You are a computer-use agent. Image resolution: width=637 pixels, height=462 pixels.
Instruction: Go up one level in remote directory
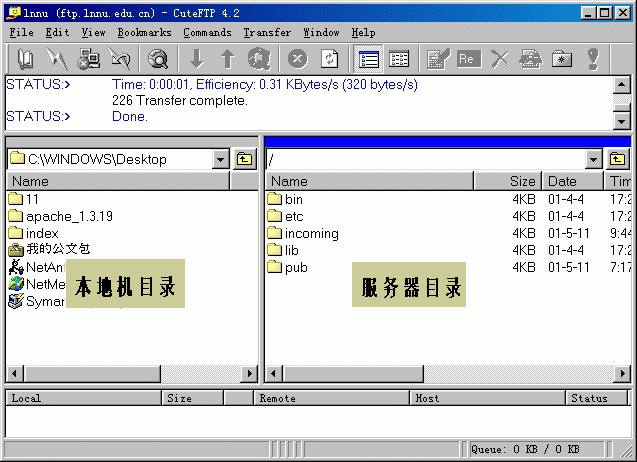click(617, 159)
